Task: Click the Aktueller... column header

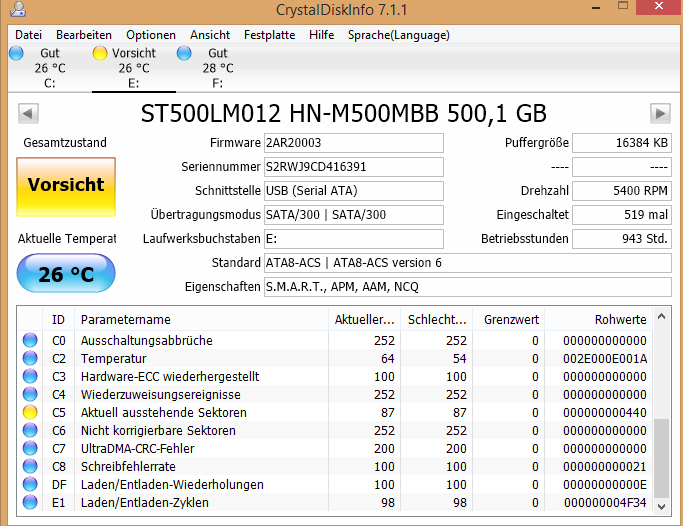Action: (365, 320)
